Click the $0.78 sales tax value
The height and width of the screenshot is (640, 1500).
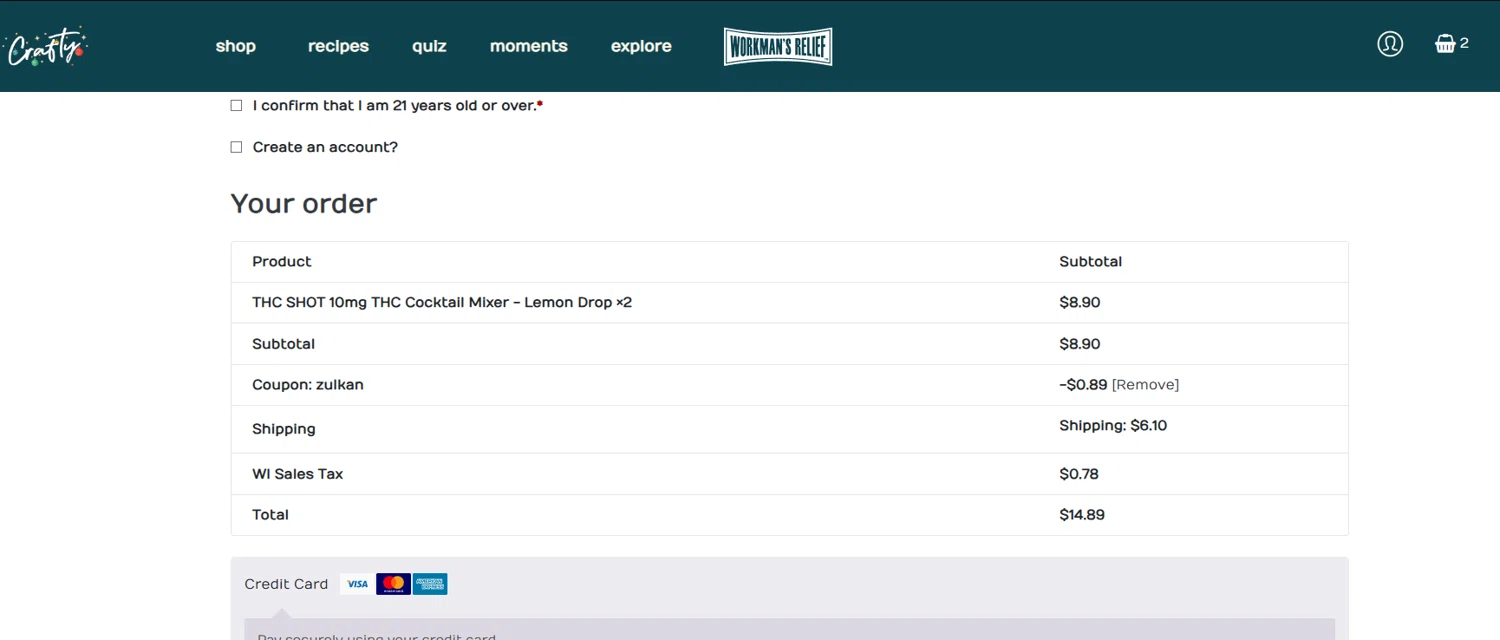click(1079, 474)
